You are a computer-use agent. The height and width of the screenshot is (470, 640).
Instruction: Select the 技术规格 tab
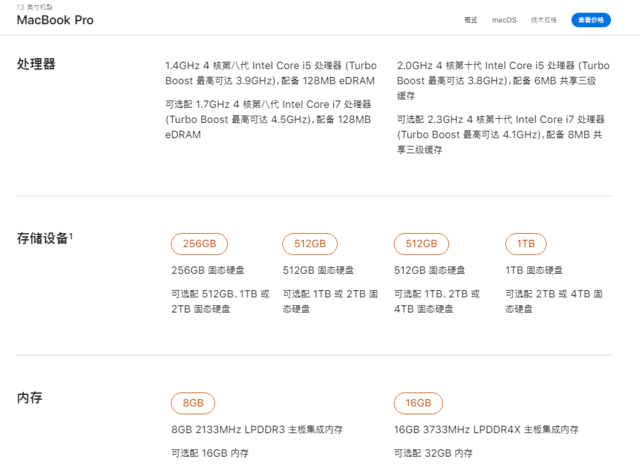click(544, 20)
